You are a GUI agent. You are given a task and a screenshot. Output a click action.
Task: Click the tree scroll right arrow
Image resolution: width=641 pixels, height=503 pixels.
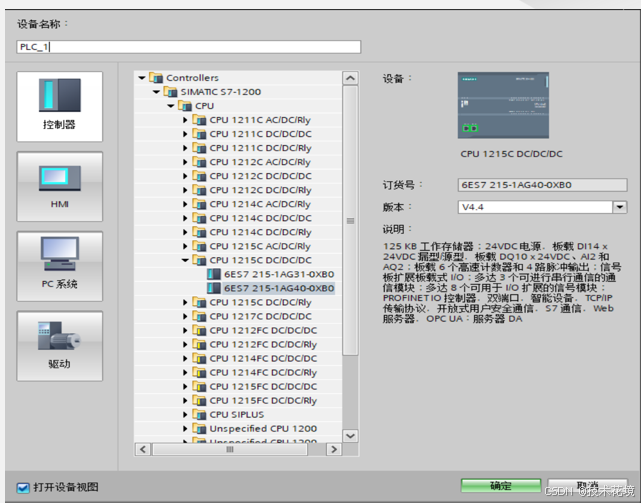pyautogui.click(x=334, y=449)
